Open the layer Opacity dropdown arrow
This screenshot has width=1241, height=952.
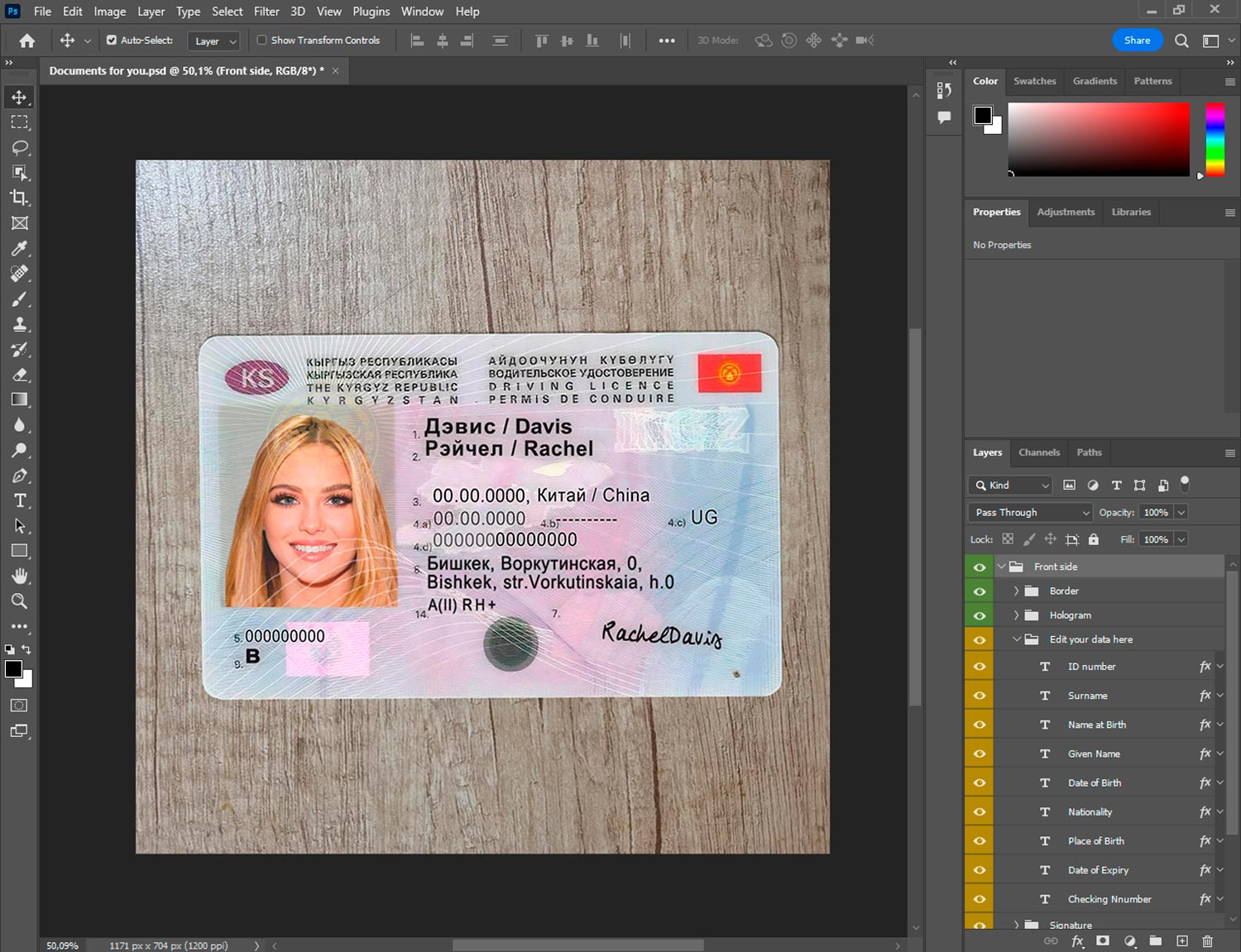(1181, 513)
